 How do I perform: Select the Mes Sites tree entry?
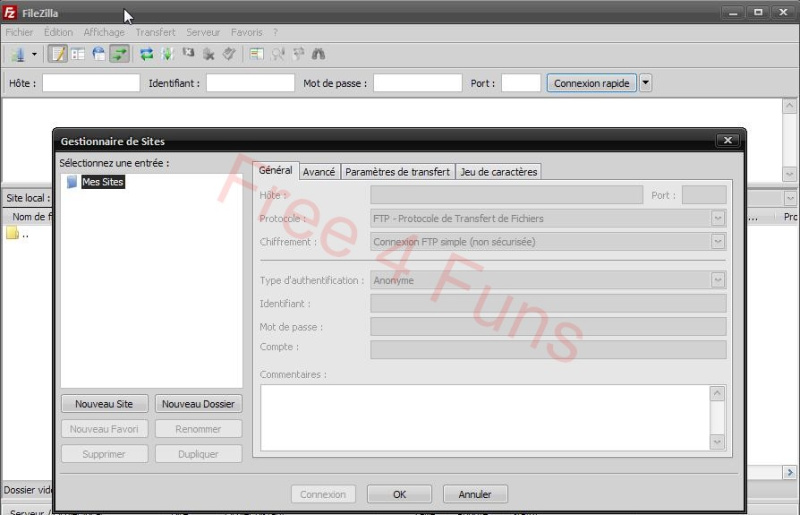[x=102, y=182]
